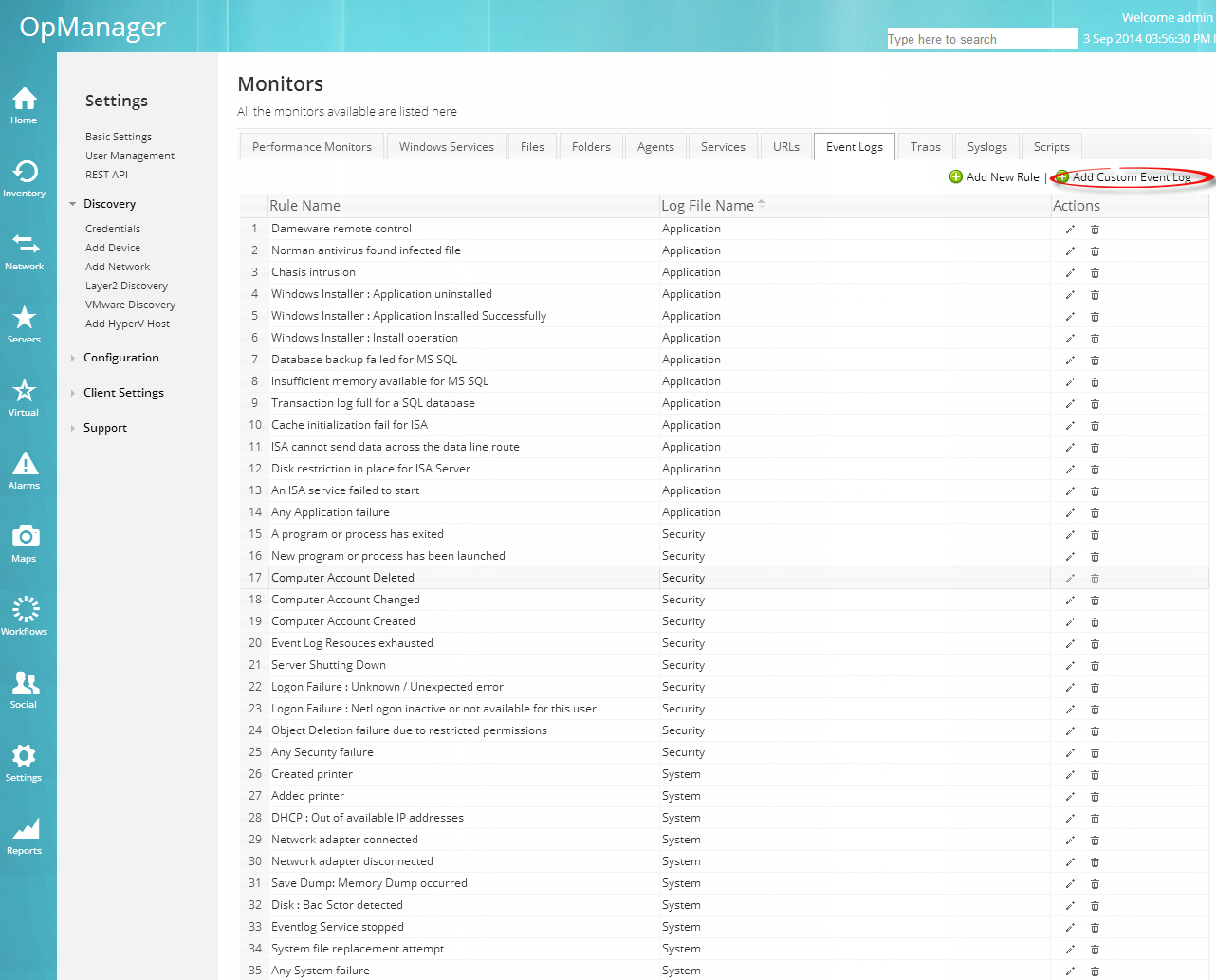Focus the 'Type here to search' field
1216x980 pixels.
(981, 39)
